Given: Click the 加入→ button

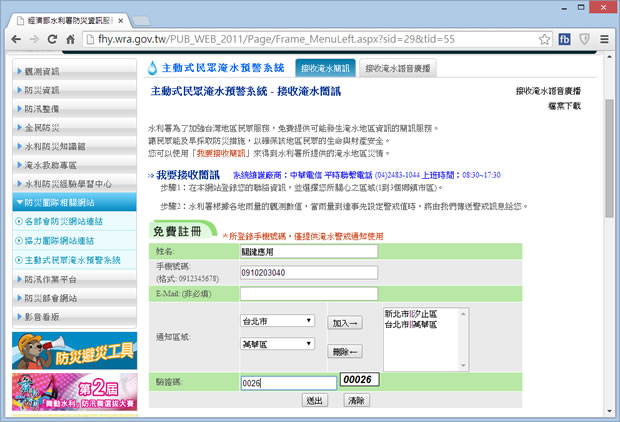Looking at the screenshot, I should coord(345,323).
